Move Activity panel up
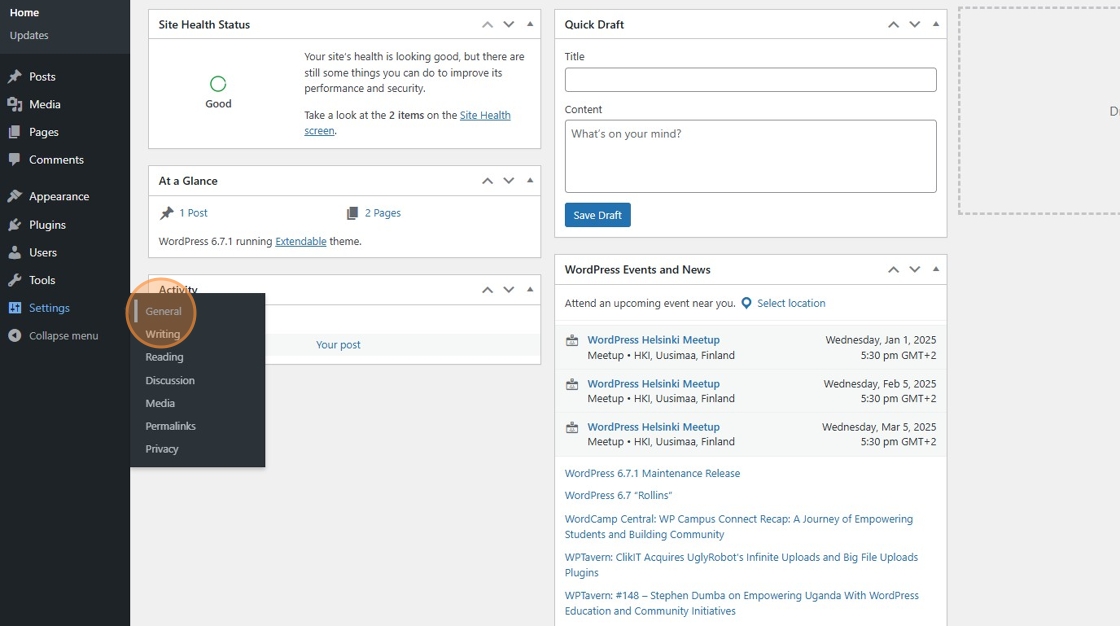This screenshot has height=626, width=1120. 487,289
